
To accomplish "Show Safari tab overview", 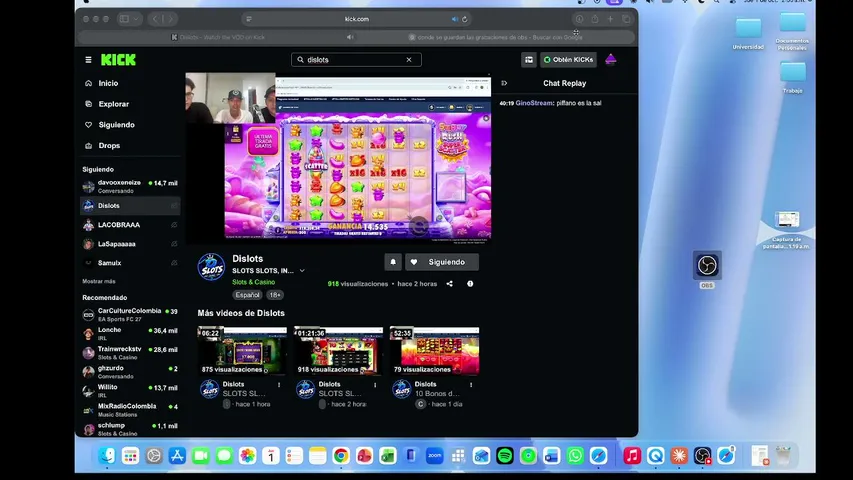I will pos(626,19).
